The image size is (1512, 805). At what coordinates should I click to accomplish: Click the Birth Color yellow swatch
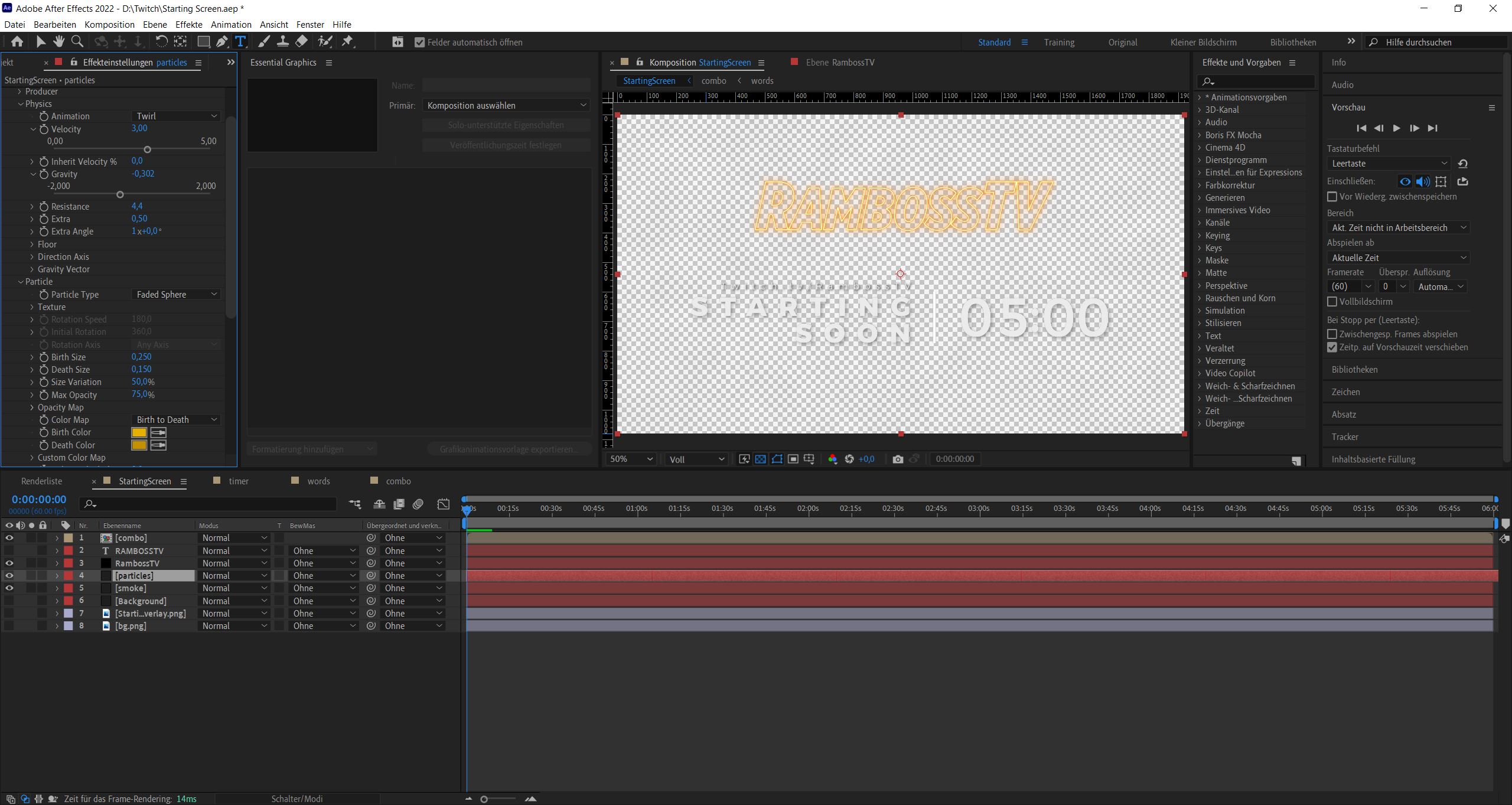click(139, 432)
